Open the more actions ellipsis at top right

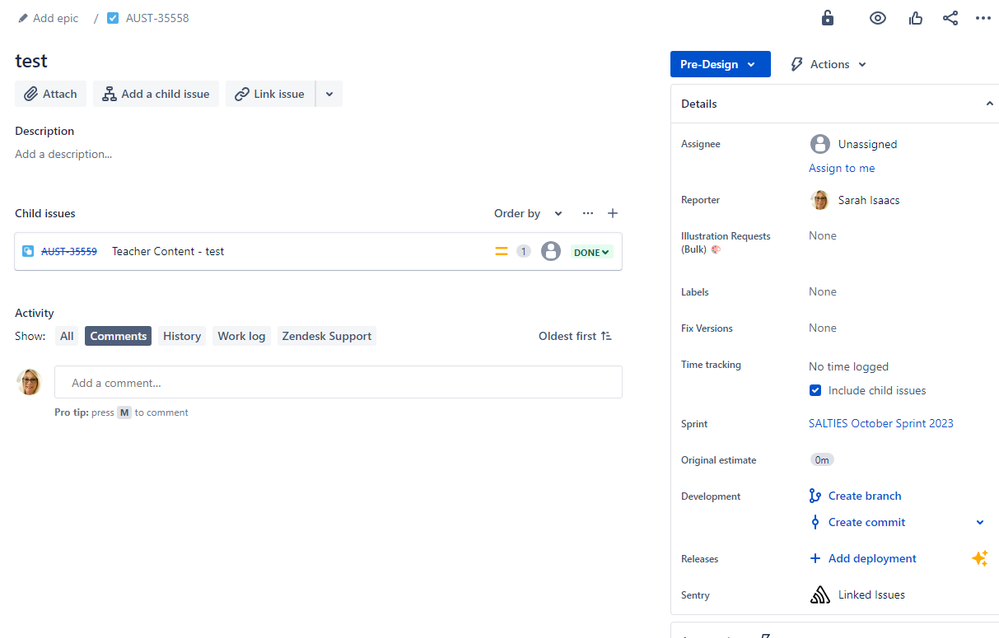983,18
